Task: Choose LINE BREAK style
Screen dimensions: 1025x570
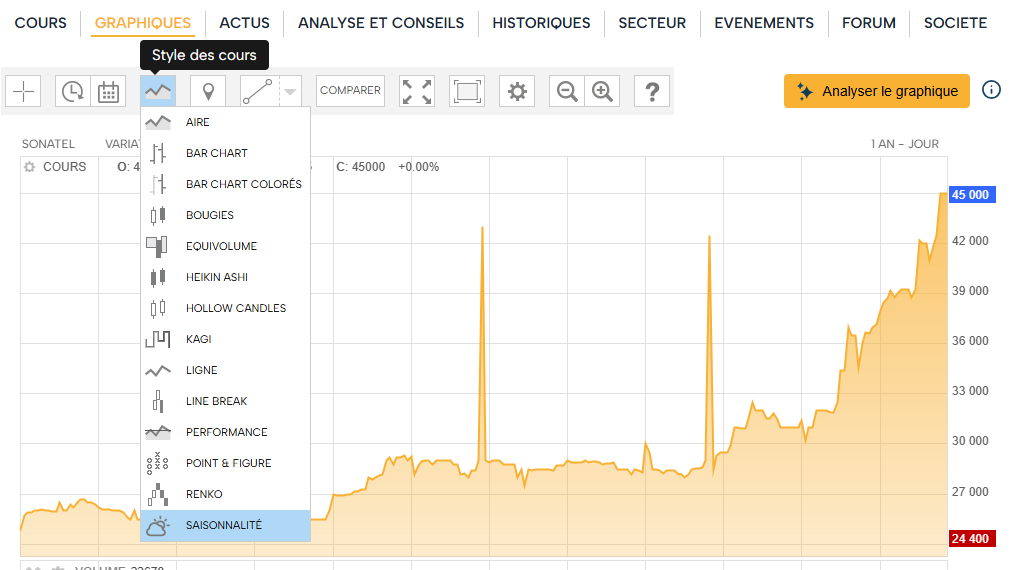Action: coord(226,401)
